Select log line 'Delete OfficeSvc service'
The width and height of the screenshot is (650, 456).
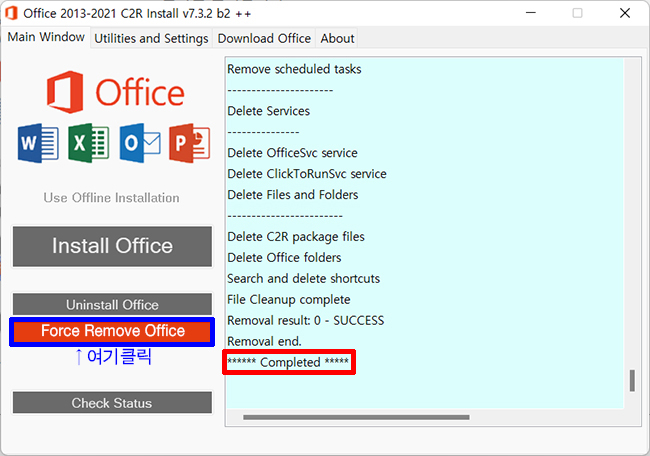(292, 153)
